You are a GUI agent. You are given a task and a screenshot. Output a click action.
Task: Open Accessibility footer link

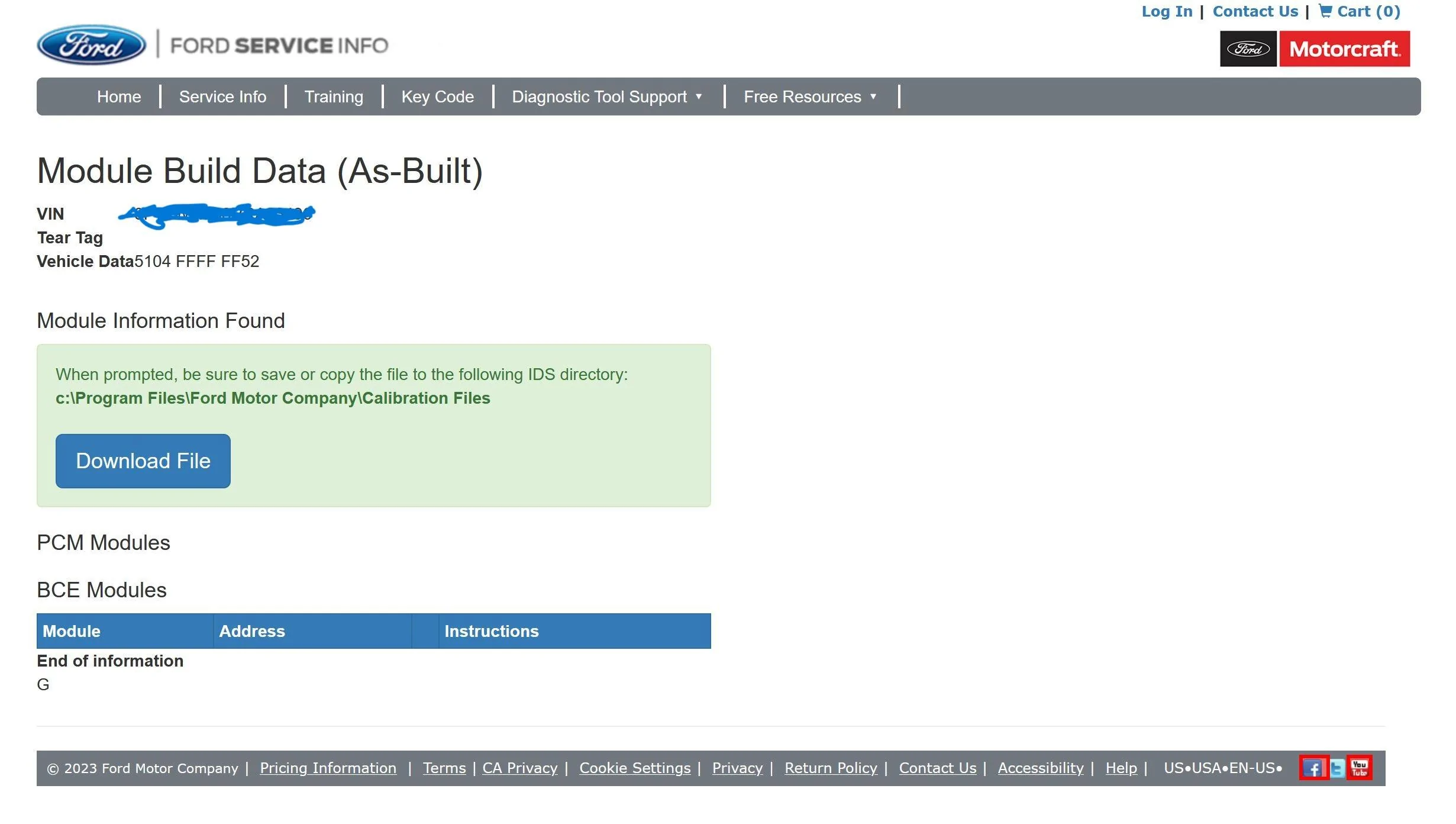point(1041,768)
